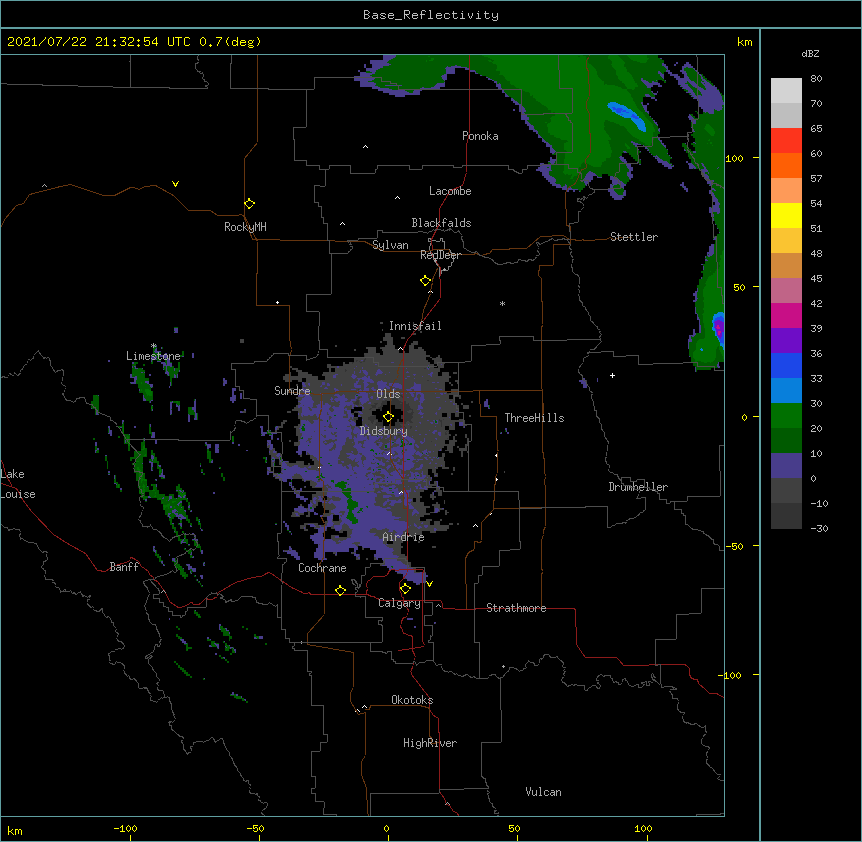Select the ThreeHills label
Screen dimensions: 862x842
pyautogui.click(x=534, y=418)
